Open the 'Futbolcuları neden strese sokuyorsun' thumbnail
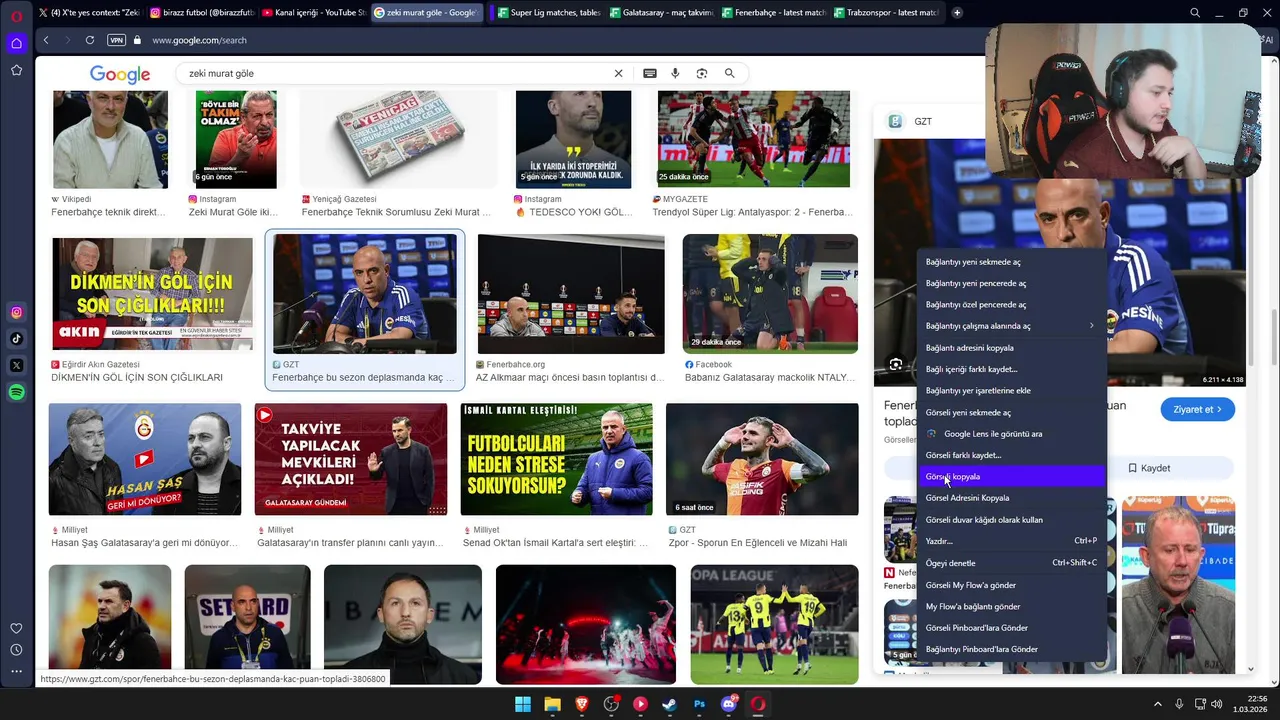The height and width of the screenshot is (720, 1280). 557,459
